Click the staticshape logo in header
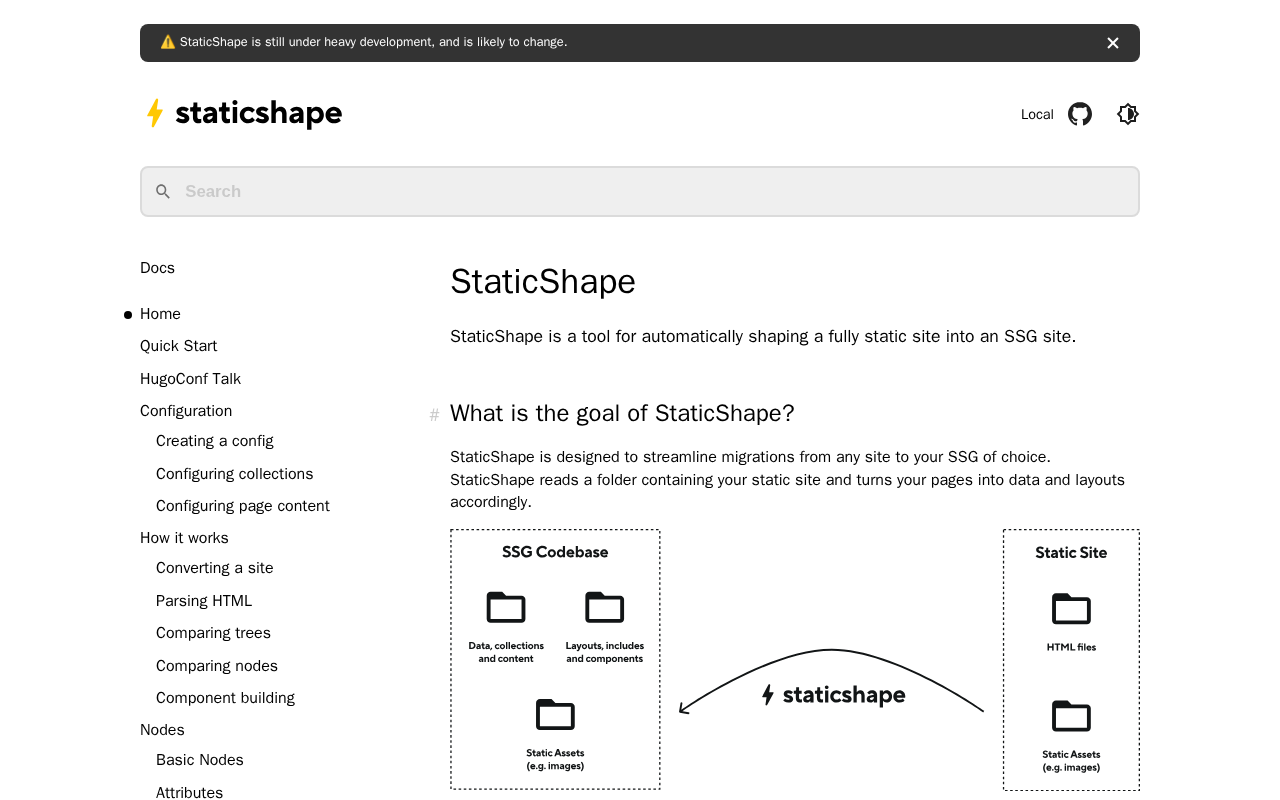 click(243, 113)
